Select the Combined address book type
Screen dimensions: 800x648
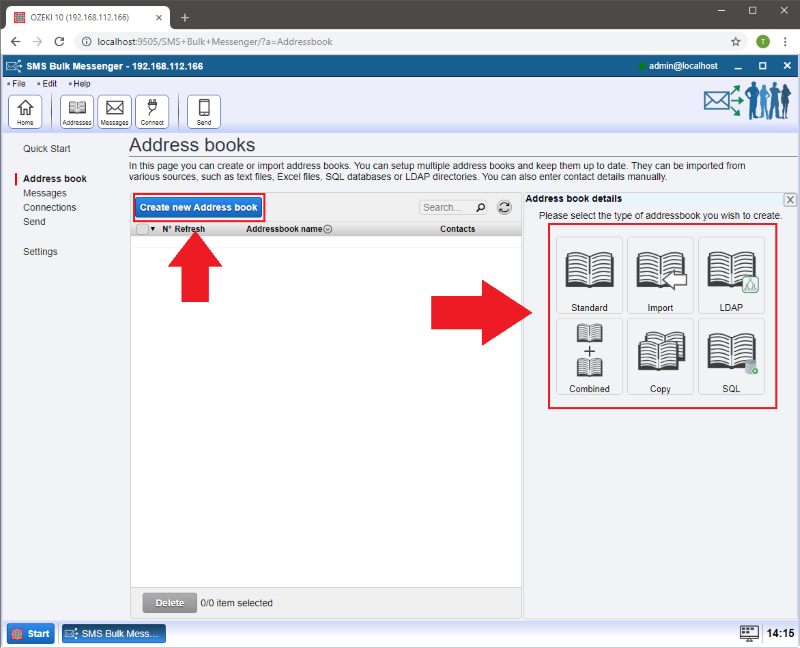(x=589, y=356)
